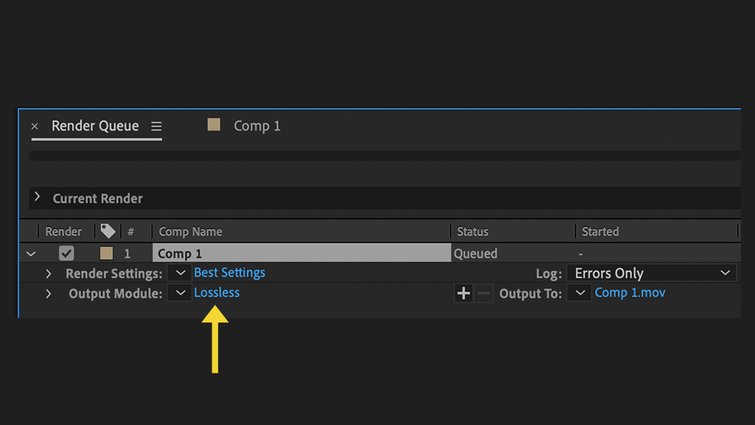Close the Render Queue panel
The height and width of the screenshot is (425, 755).
coord(35,127)
